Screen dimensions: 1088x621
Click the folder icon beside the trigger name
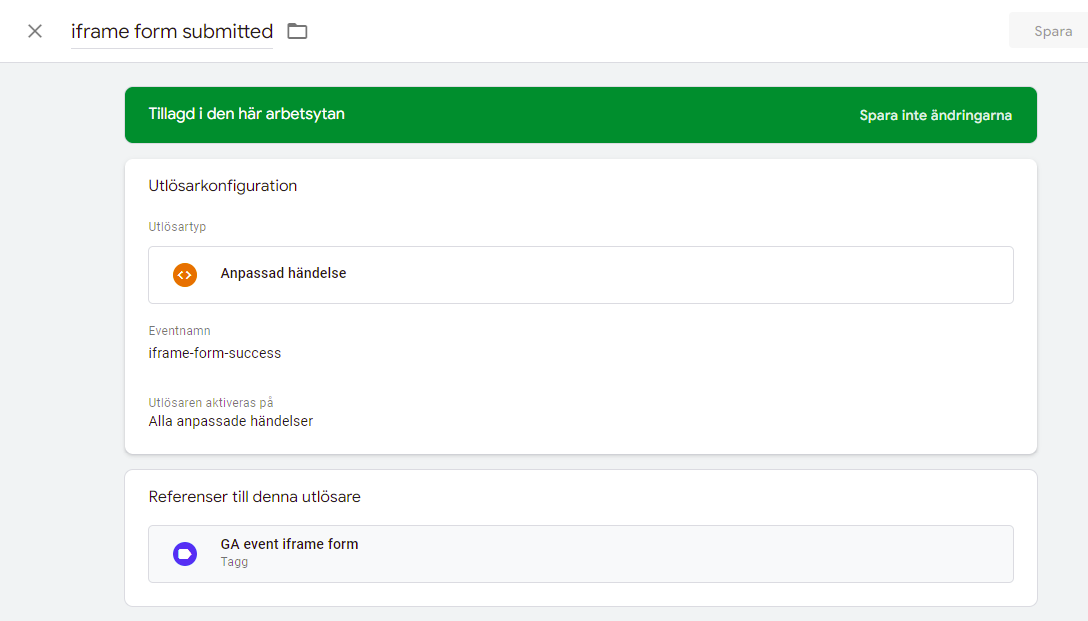click(297, 31)
